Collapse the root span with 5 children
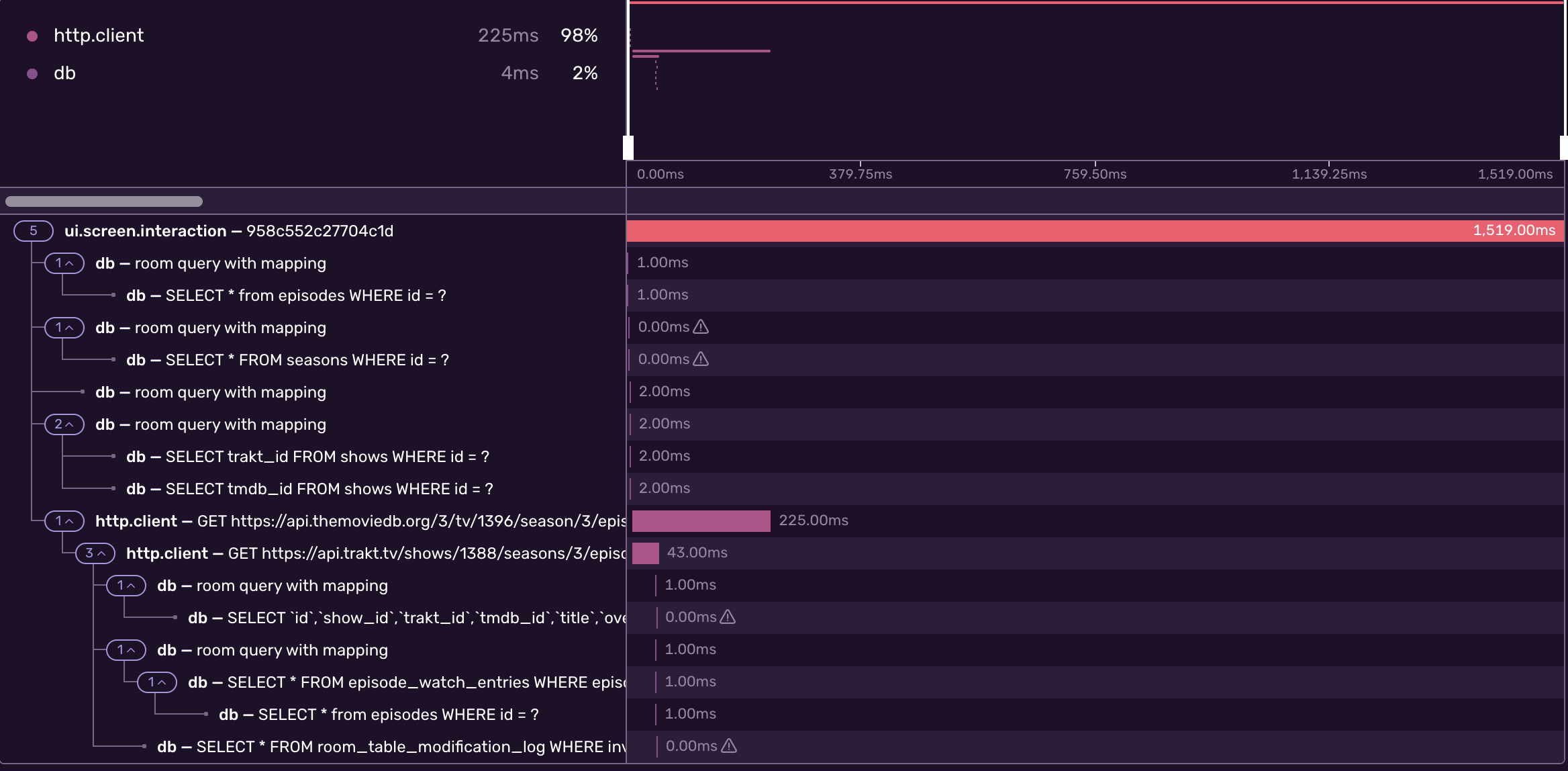This screenshot has height=771, width=1568. click(34, 231)
